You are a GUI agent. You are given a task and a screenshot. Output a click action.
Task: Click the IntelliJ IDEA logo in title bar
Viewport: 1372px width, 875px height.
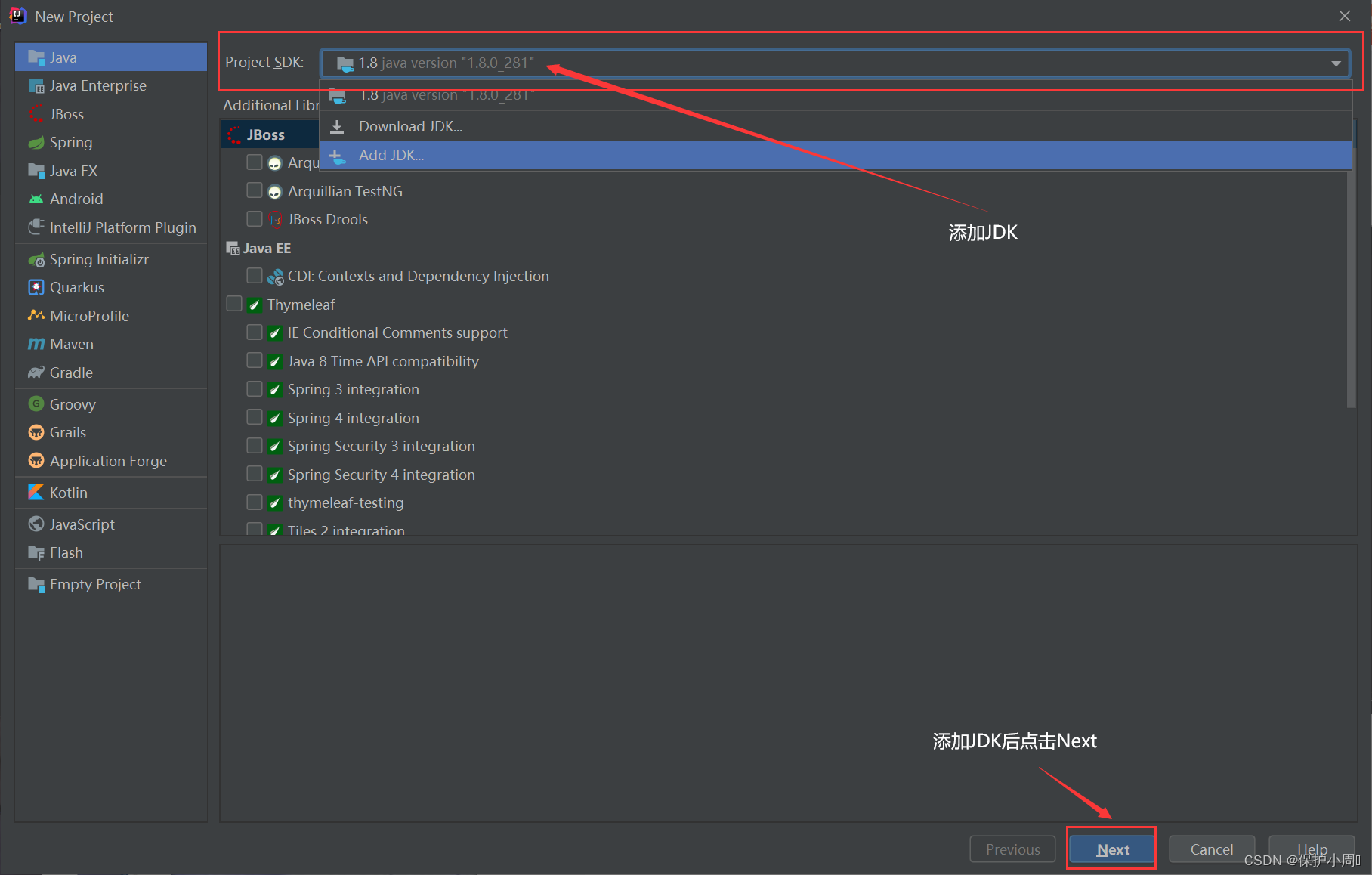point(17,16)
